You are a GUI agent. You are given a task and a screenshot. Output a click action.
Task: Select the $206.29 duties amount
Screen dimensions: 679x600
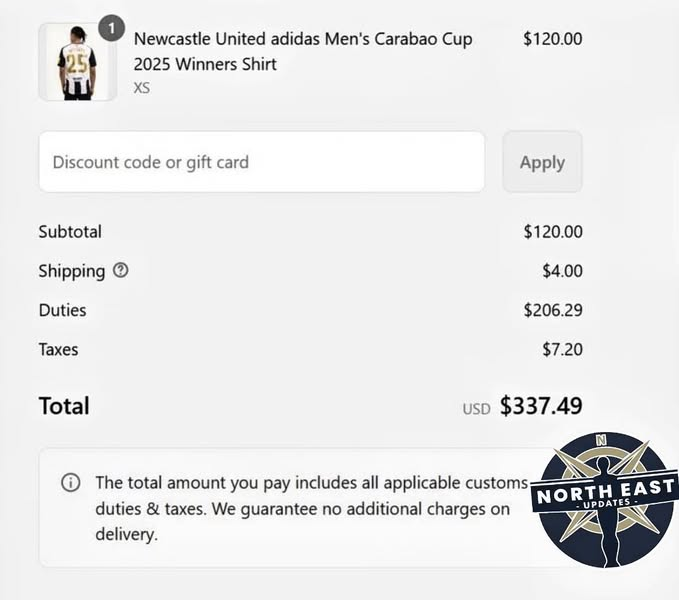(x=553, y=310)
